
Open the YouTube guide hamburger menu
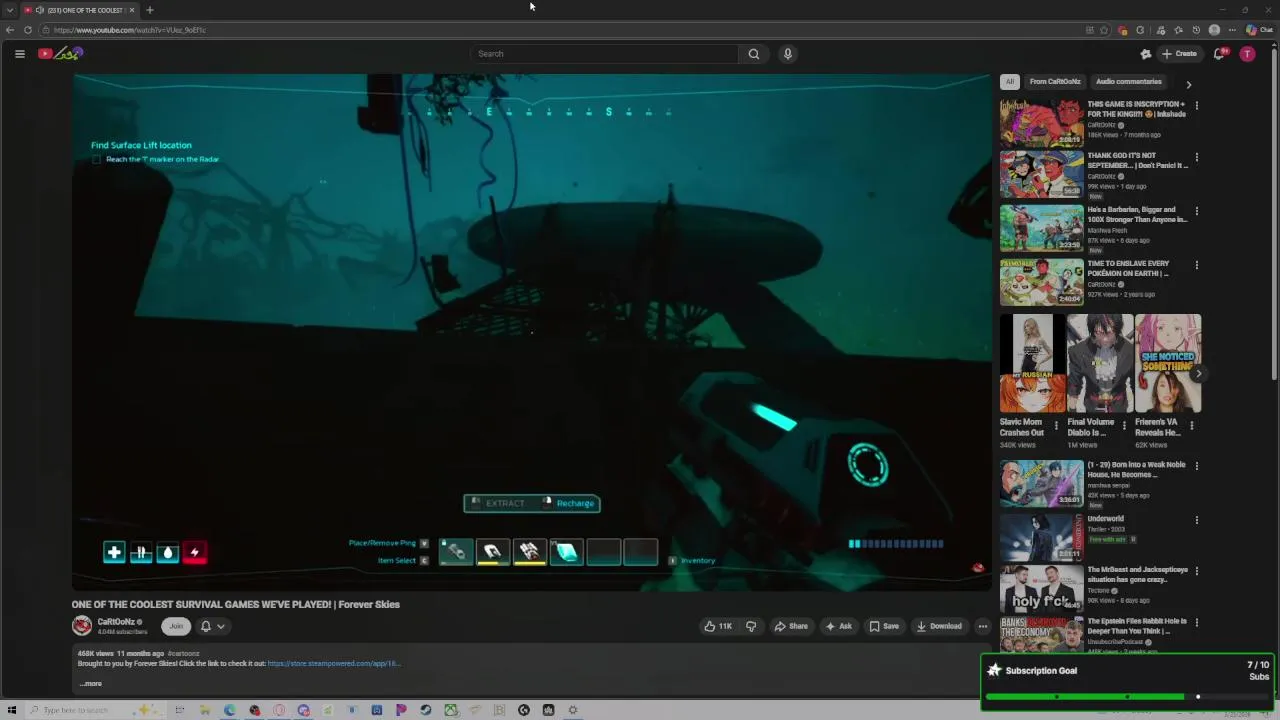point(19,54)
